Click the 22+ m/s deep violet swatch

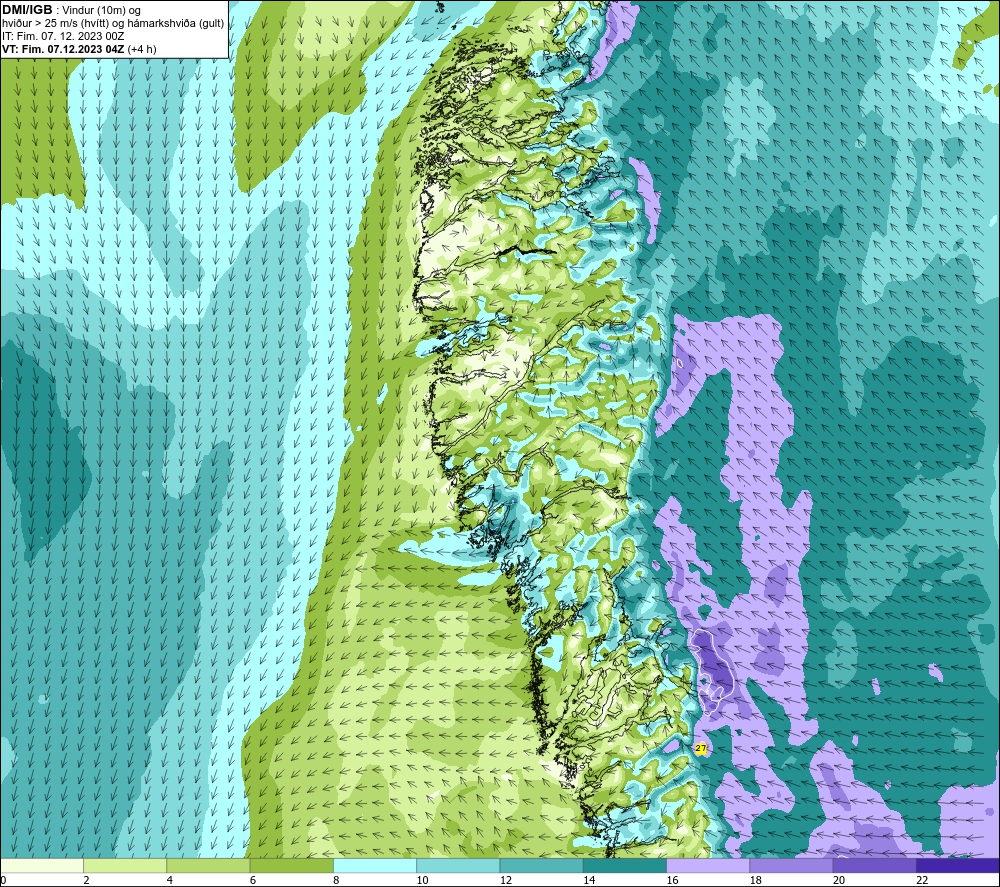[x=958, y=866]
